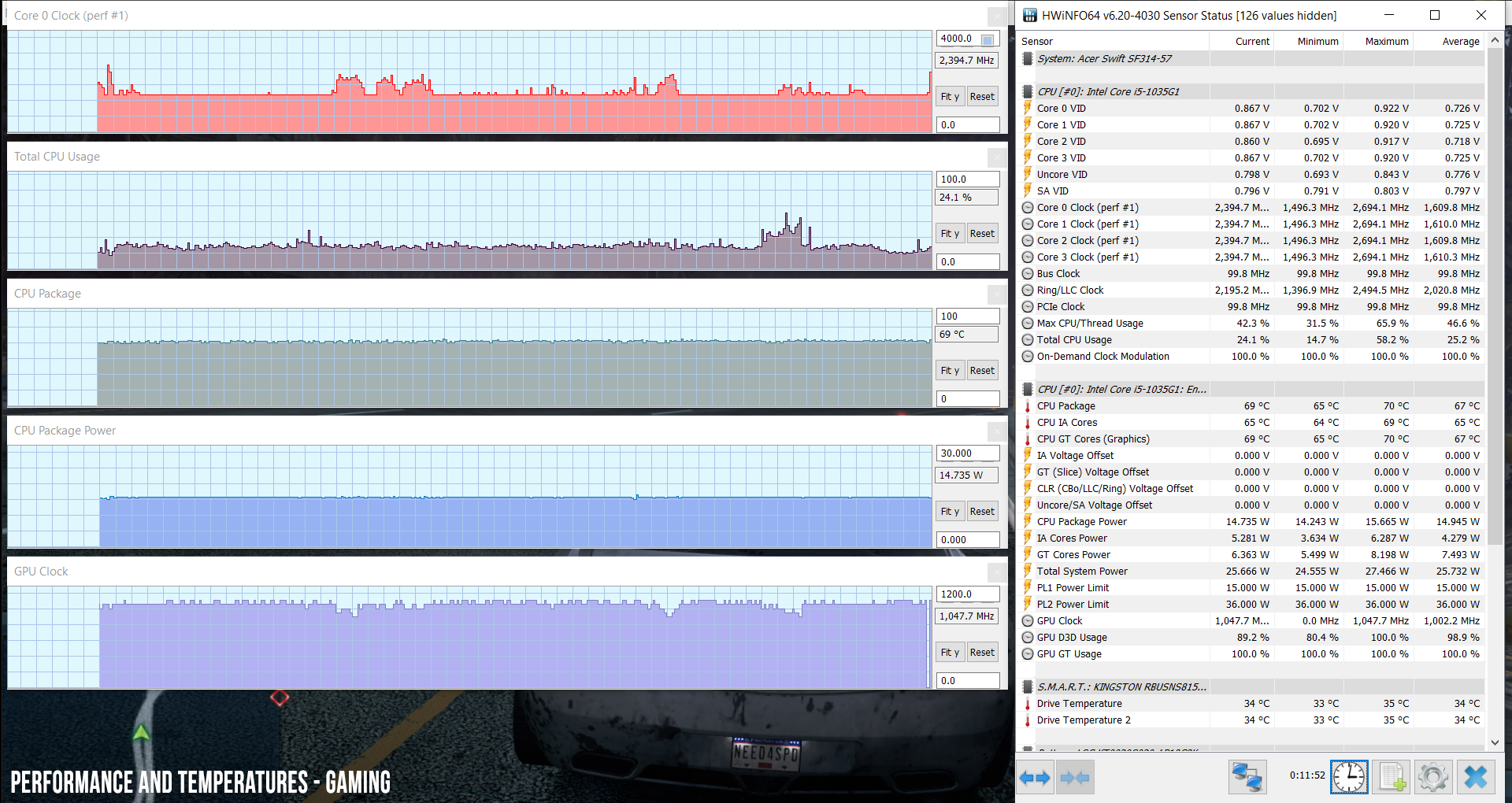Edit CPU Package graph minimum 0 field
1512x803 pixels.
[x=968, y=399]
